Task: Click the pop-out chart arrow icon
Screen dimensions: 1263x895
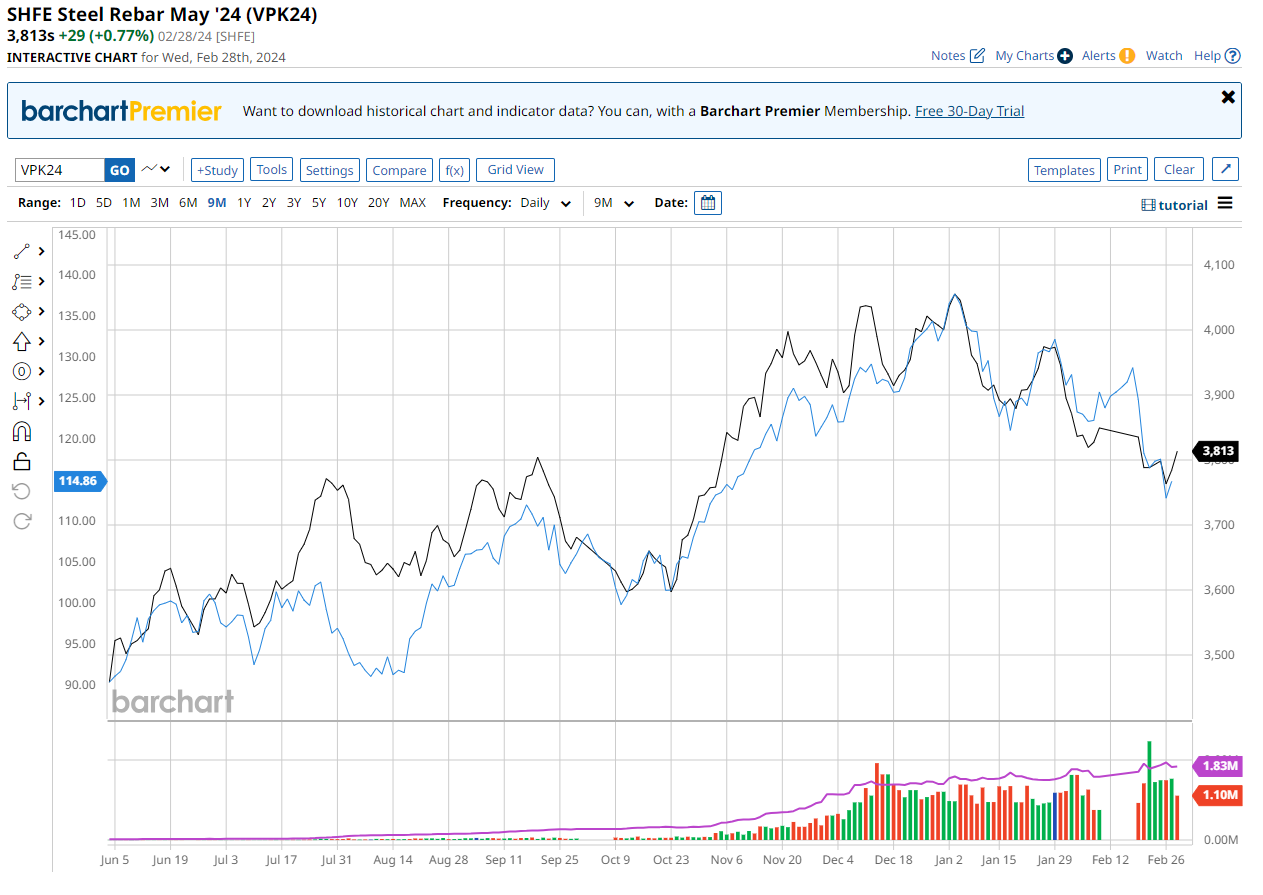Action: [x=1226, y=170]
